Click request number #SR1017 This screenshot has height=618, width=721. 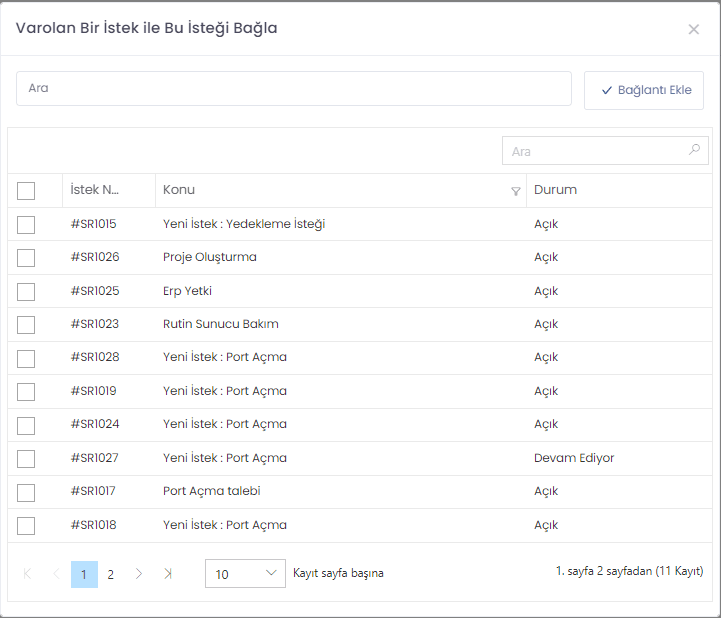(x=93, y=491)
